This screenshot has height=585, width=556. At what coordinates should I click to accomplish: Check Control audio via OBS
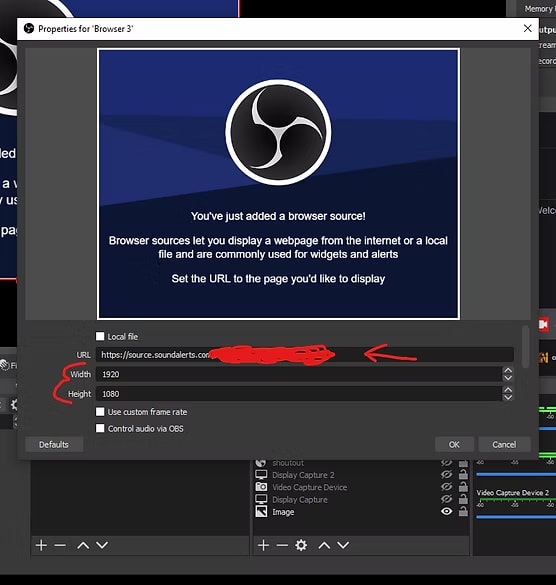click(100, 428)
